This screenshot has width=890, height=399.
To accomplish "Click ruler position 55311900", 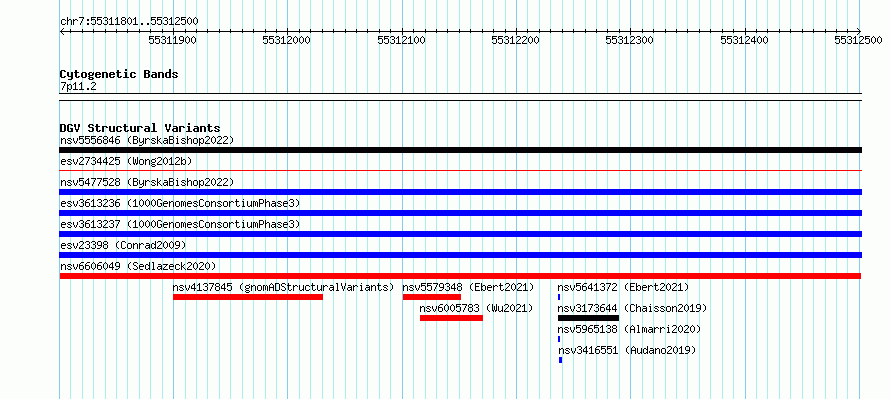I will pos(173,40).
